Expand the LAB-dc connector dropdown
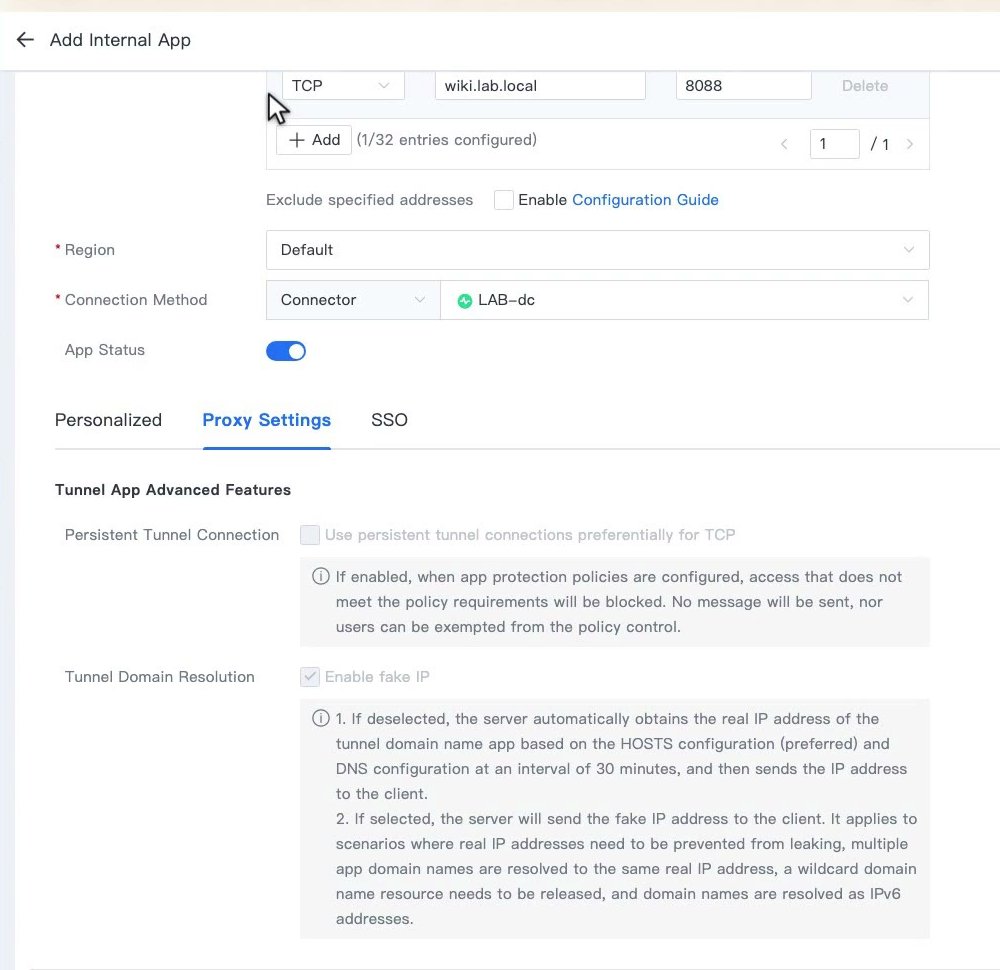 pos(684,300)
